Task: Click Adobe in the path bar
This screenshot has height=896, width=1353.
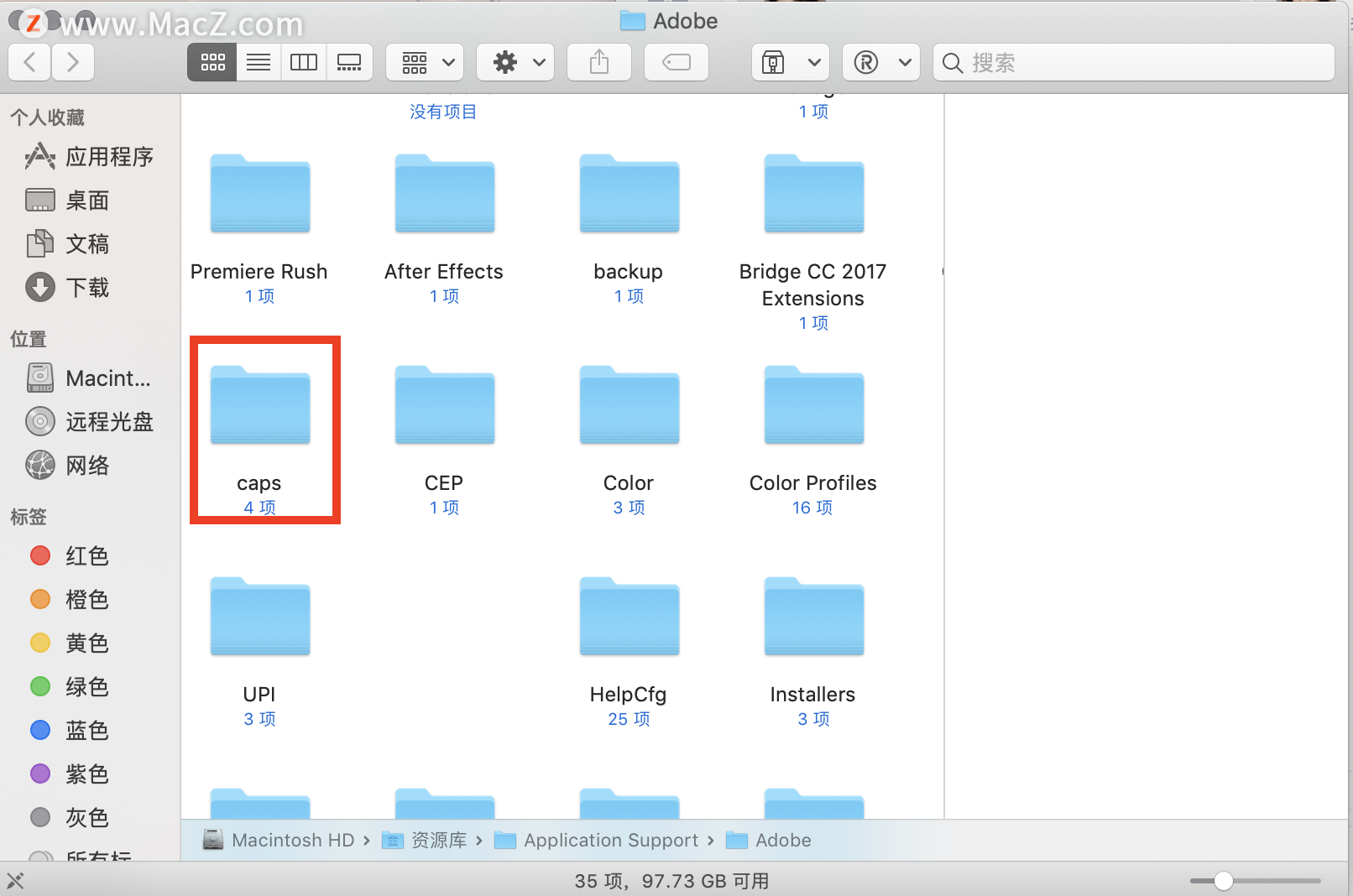Action: tap(769, 840)
